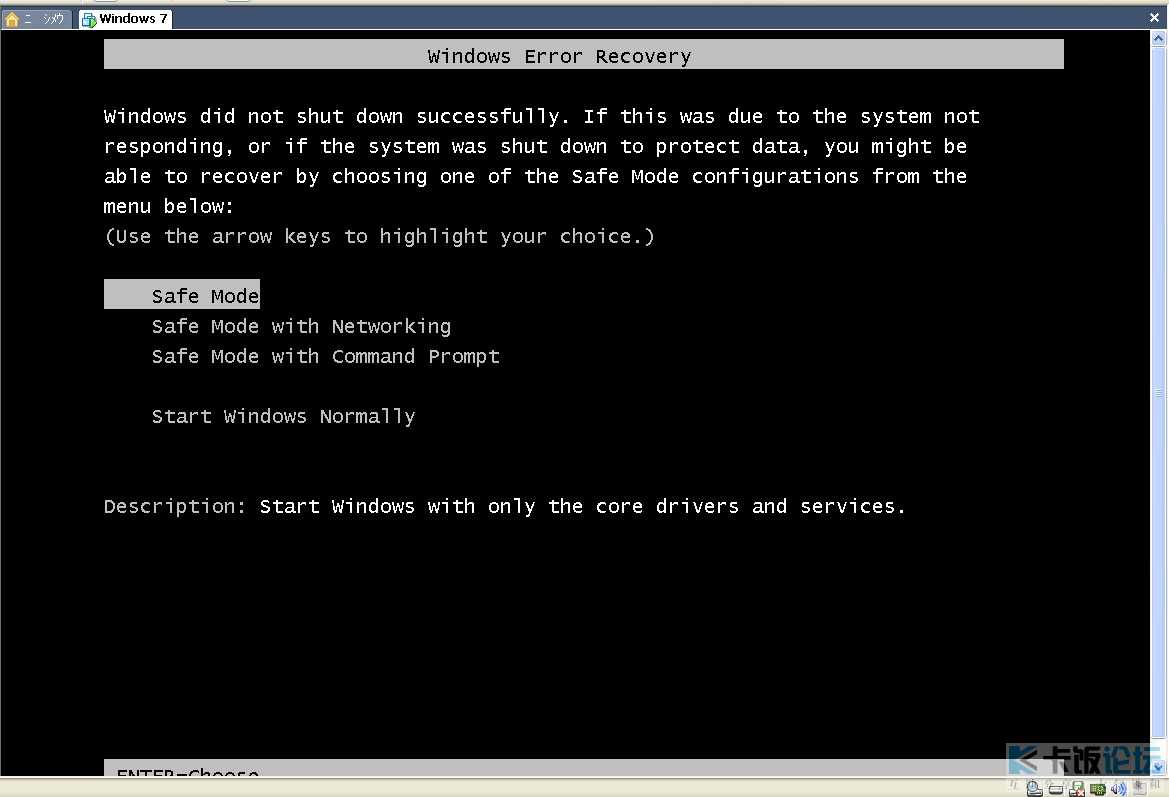Close the current VM tab with the X
Screen dimensions: 1169x797
tap(1154, 17)
